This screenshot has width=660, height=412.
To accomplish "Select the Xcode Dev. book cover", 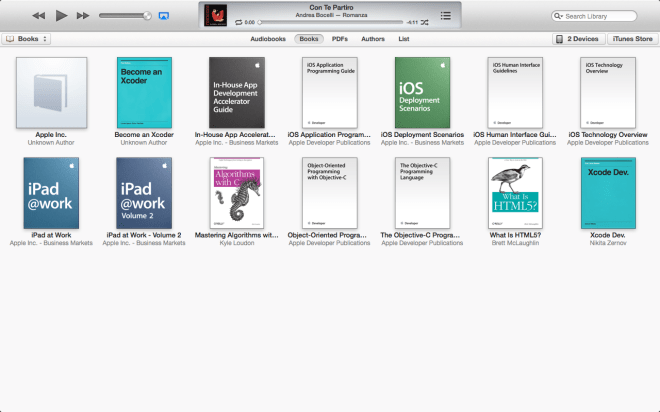I will click(608, 192).
